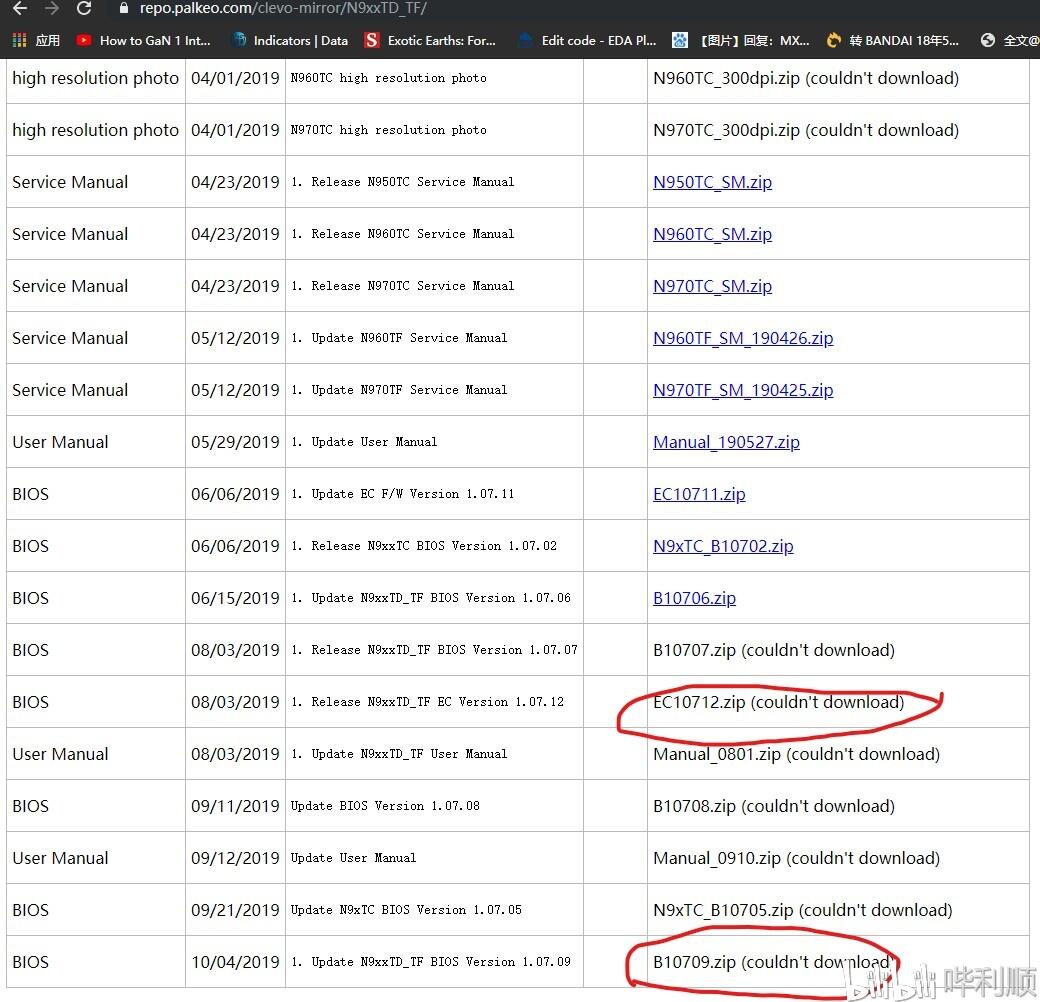Open Edit code - EDA bookmark

click(x=588, y=40)
